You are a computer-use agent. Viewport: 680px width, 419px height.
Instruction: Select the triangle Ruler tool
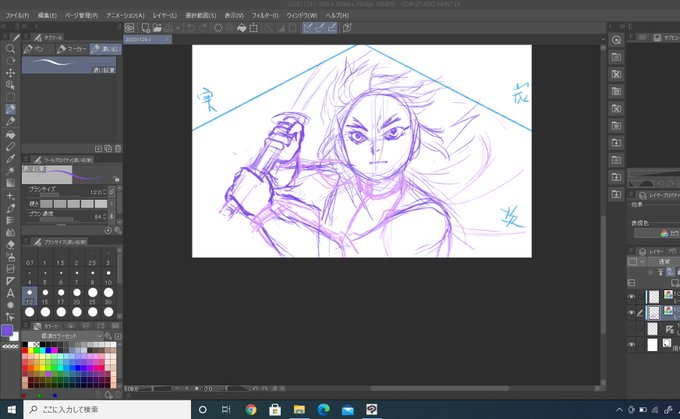click(x=10, y=281)
